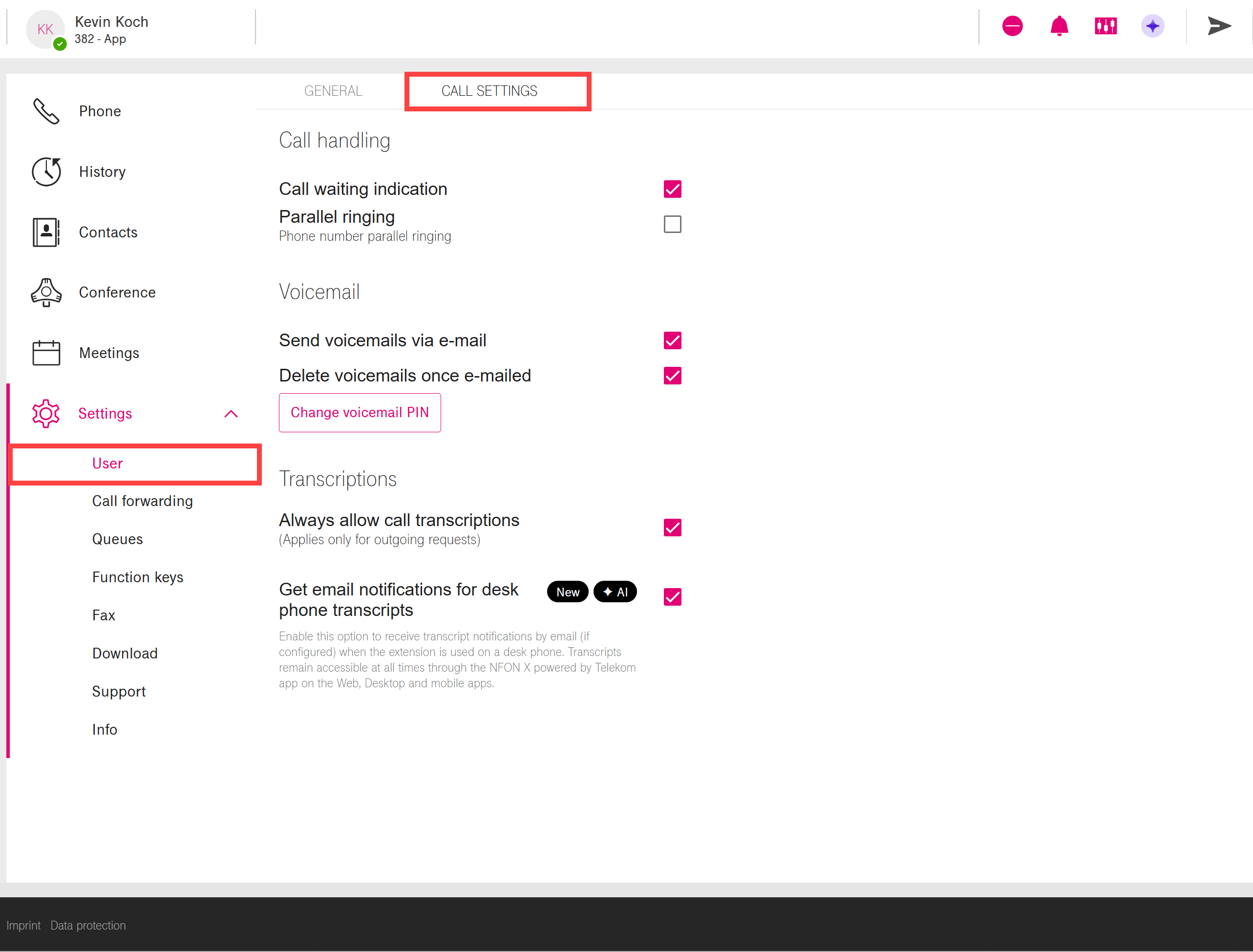1253x952 pixels.
Task: Open the notifications bell icon
Action: pyautogui.click(x=1059, y=26)
